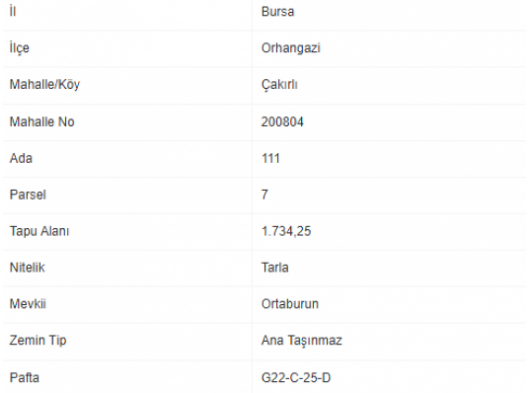Viewport: 530px width, 393px height.
Task: Click the Tapu Alanı label
Action: coord(39,231)
